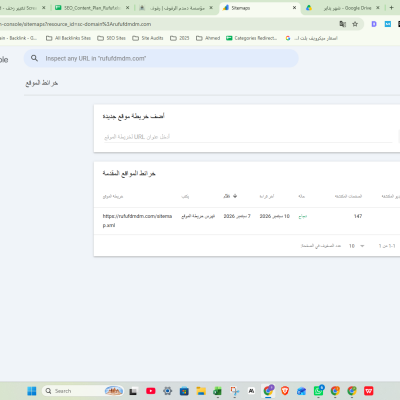Open Microsoft Store from the taskbar
Image resolution: width=400 pixels, height=400 pixels.
(x=184, y=391)
